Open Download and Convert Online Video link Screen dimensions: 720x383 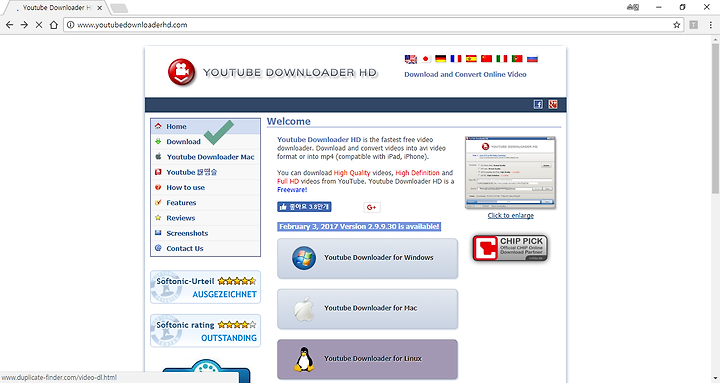(x=465, y=74)
